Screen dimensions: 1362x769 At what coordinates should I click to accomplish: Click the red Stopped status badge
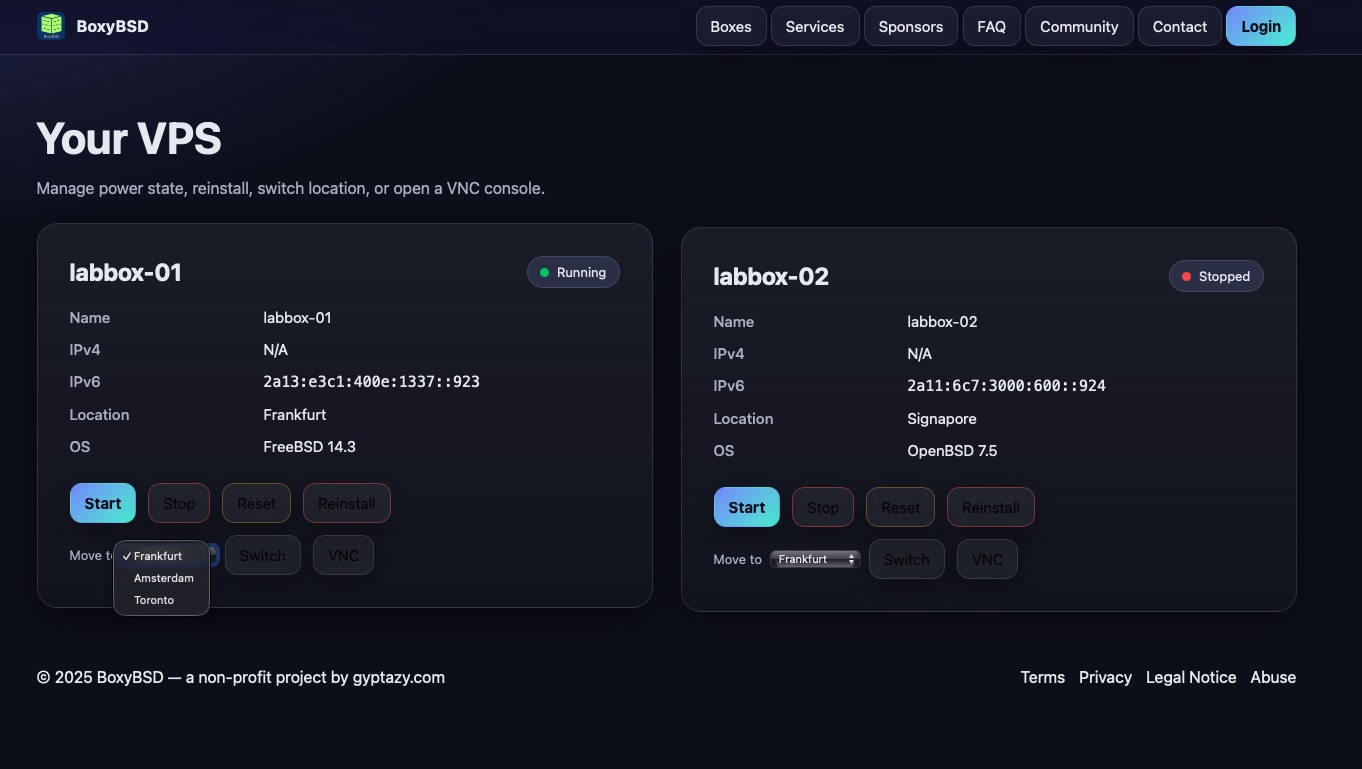tap(1215, 276)
